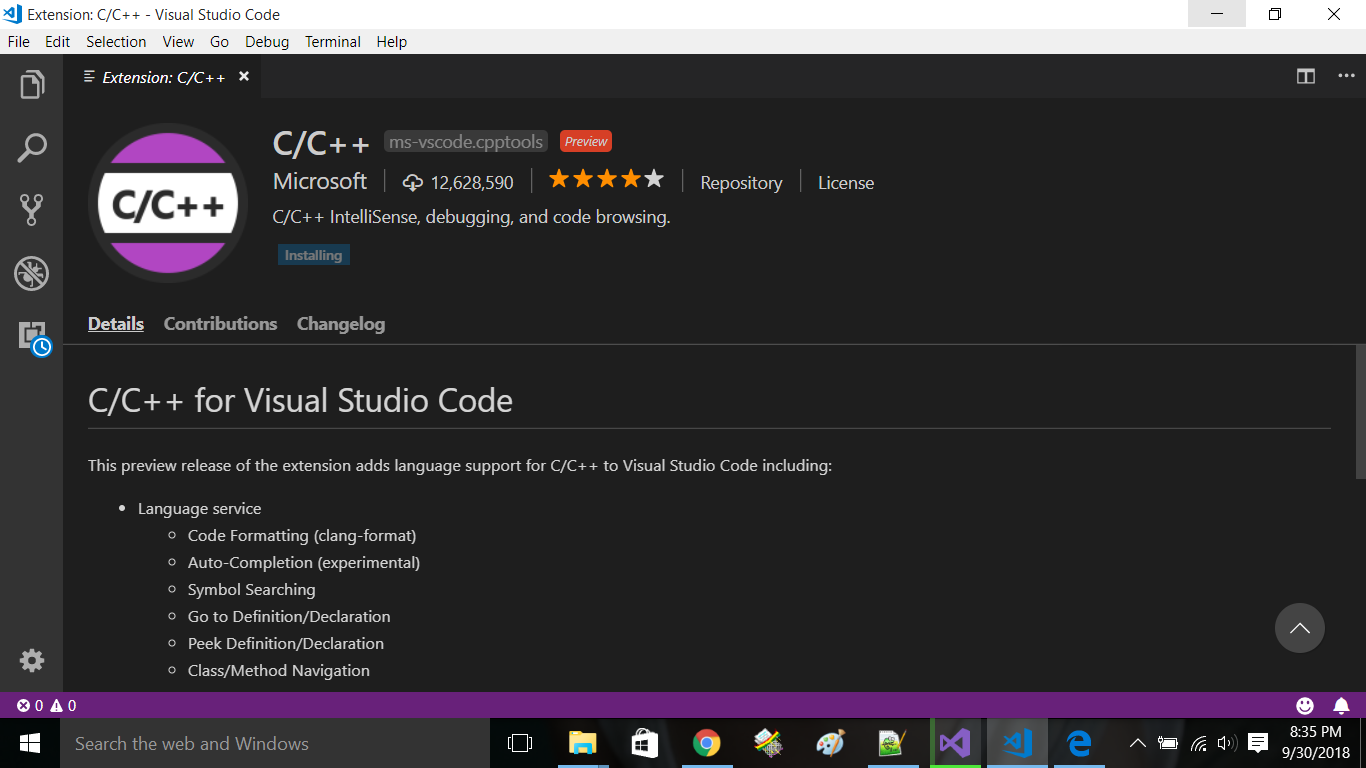Click the "Class/Method Navigation" list item
Image resolution: width=1366 pixels, height=768 pixels.
(x=279, y=671)
